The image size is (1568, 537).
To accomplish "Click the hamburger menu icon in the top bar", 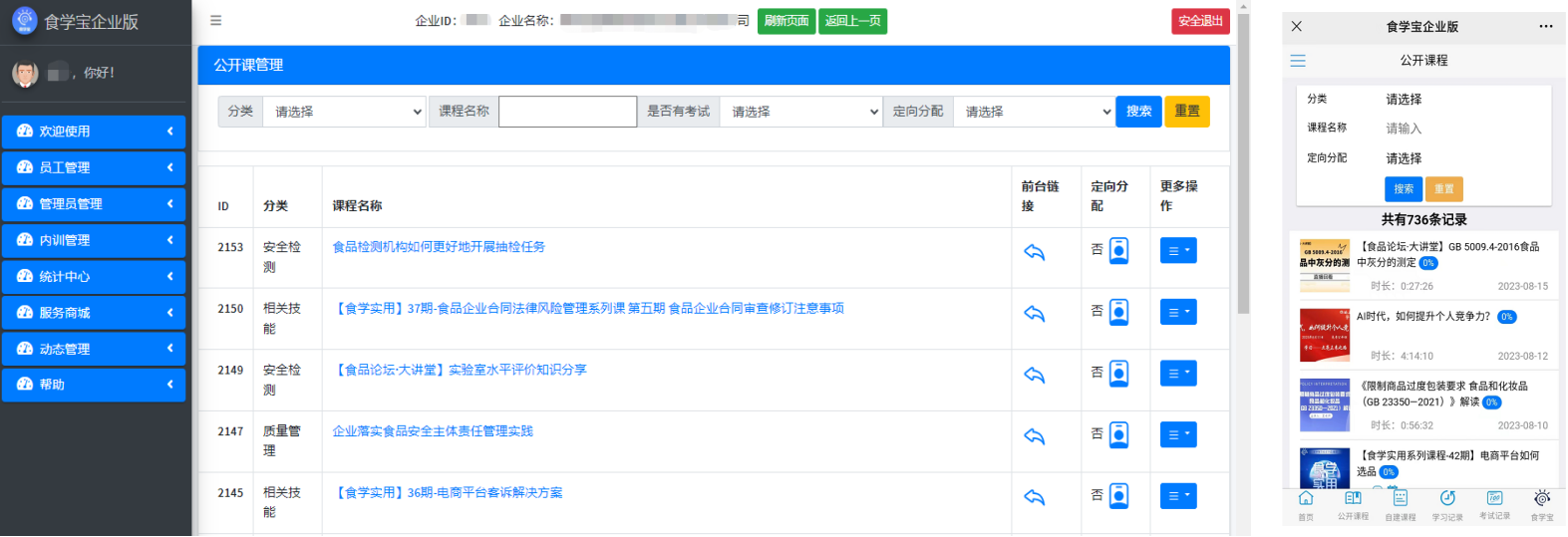I will tap(215, 21).
